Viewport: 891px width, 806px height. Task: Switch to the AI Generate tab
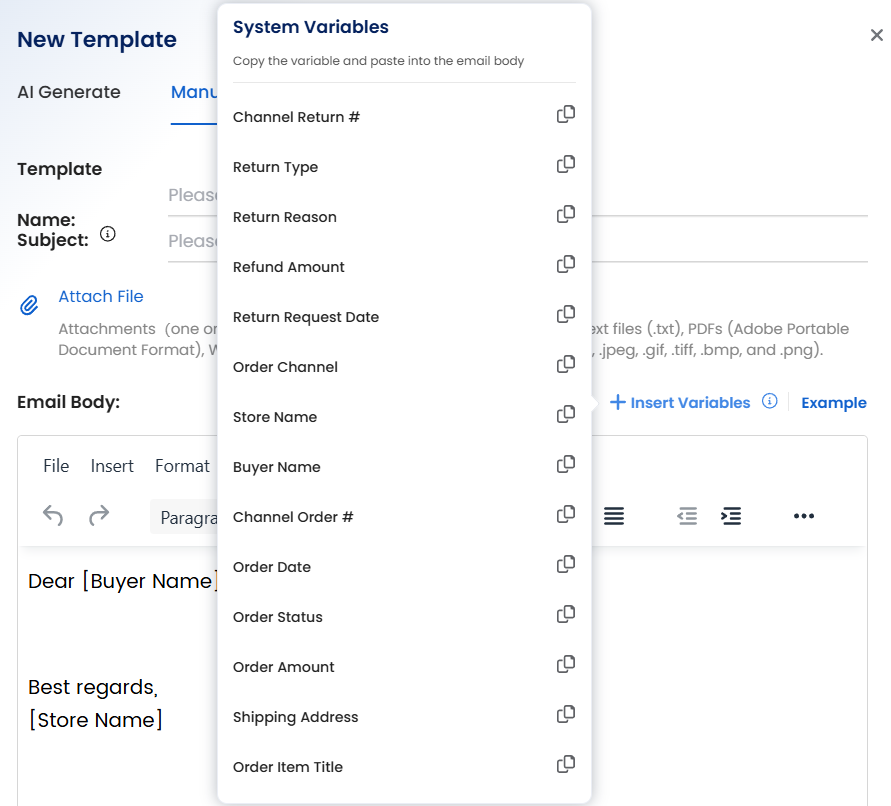click(x=69, y=92)
